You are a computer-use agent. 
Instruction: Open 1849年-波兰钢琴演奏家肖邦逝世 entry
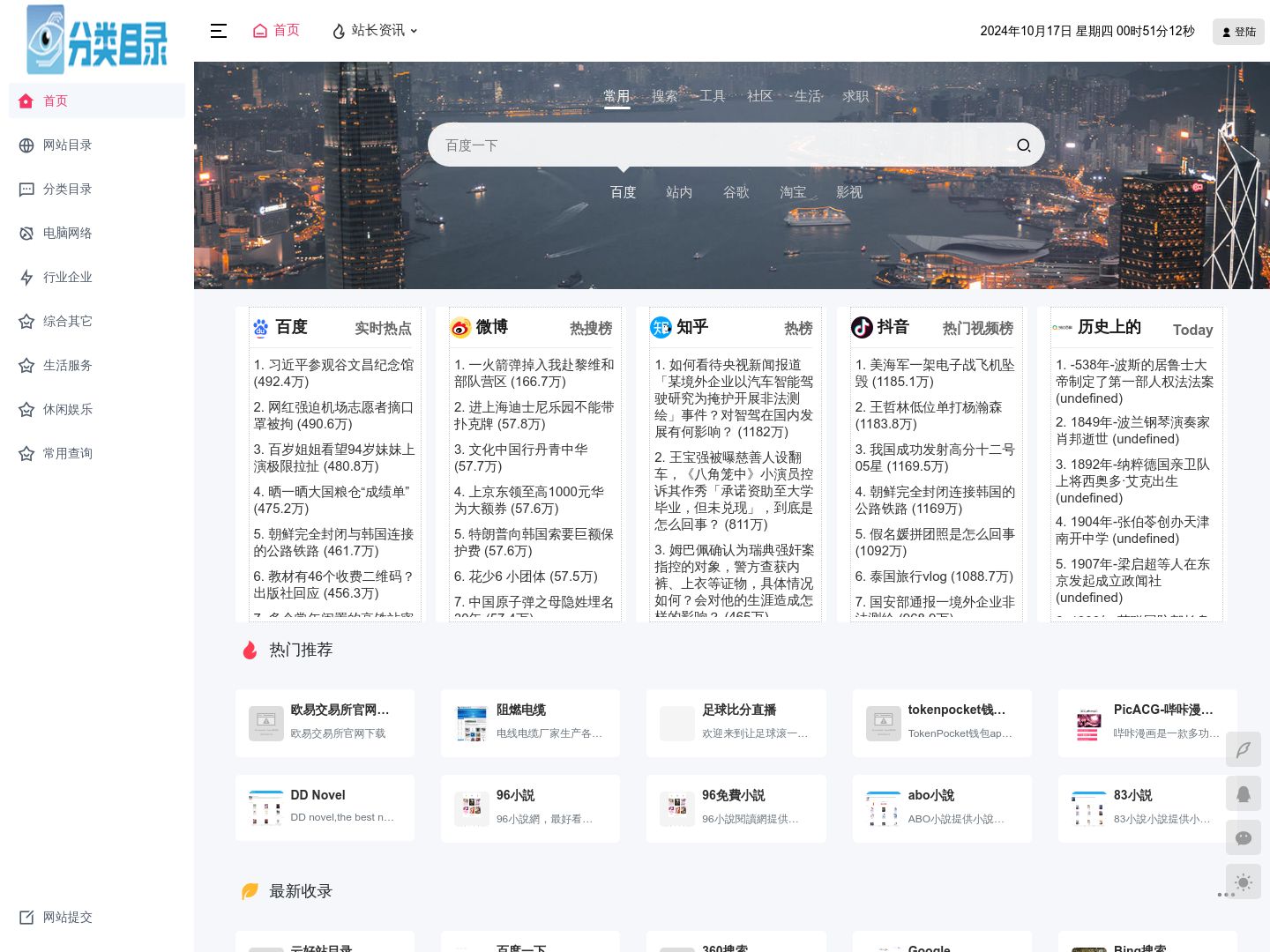click(x=1133, y=430)
